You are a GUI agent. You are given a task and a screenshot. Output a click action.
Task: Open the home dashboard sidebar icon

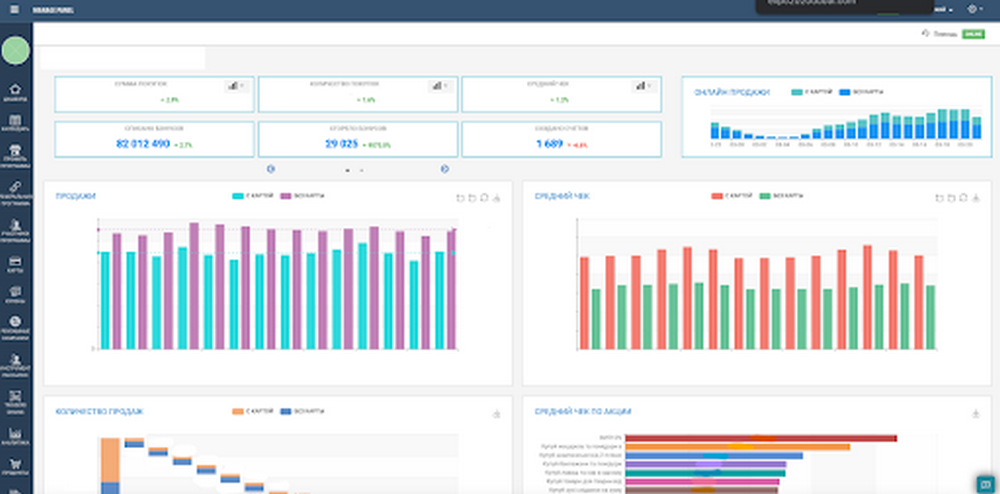coord(15,92)
